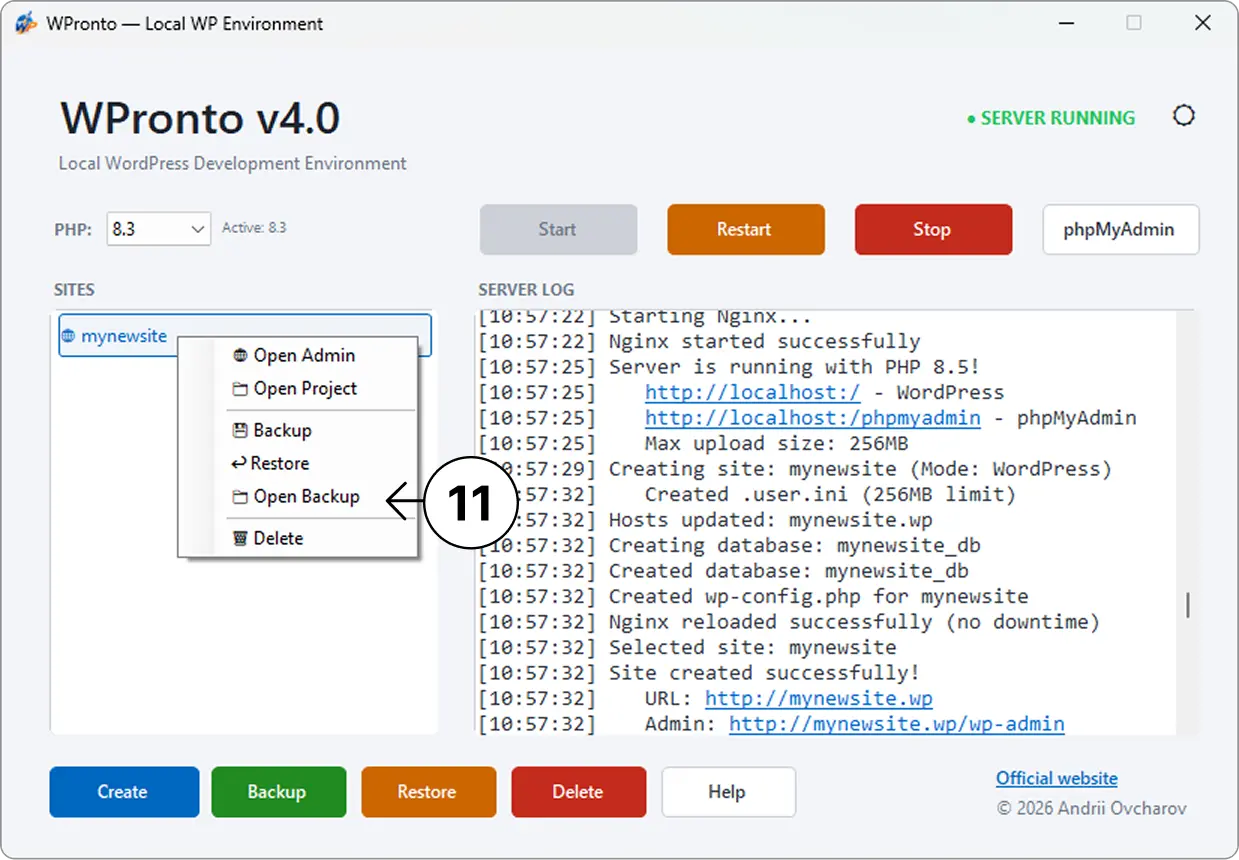The image size is (1239, 860).
Task: Click the green Backup button at bottom
Action: (278, 792)
